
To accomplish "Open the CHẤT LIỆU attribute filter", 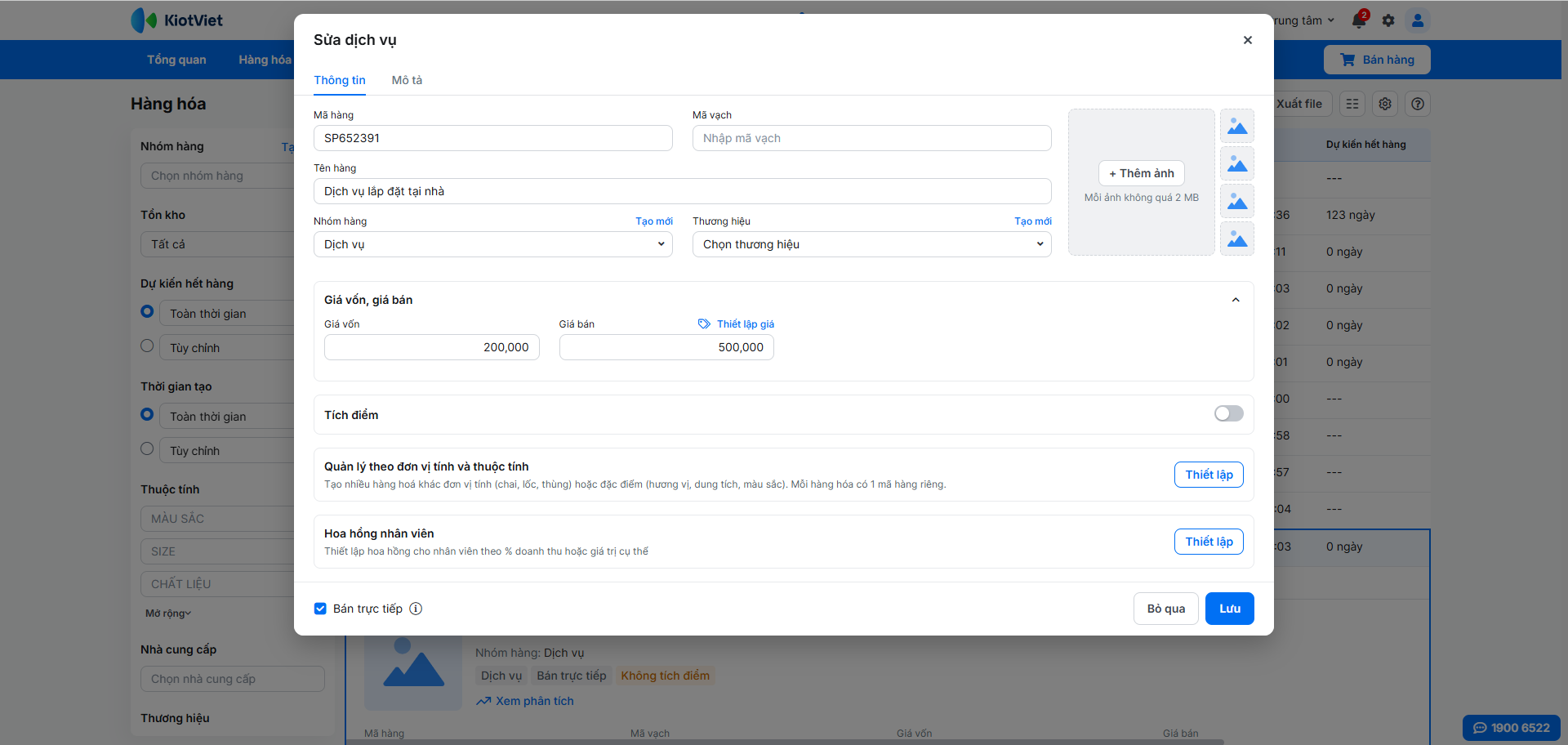I will [x=217, y=584].
